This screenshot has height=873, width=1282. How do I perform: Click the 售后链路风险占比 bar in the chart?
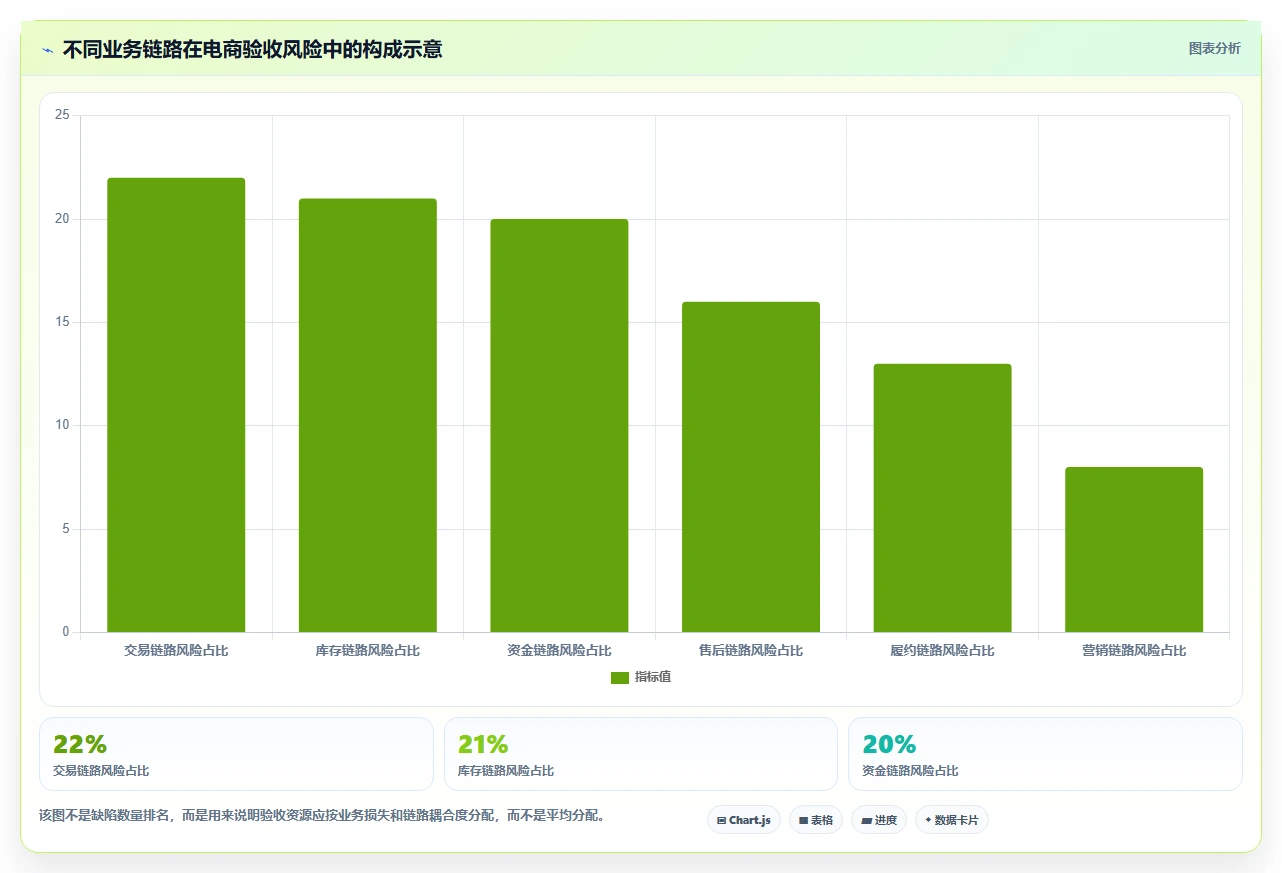pyautogui.click(x=751, y=467)
